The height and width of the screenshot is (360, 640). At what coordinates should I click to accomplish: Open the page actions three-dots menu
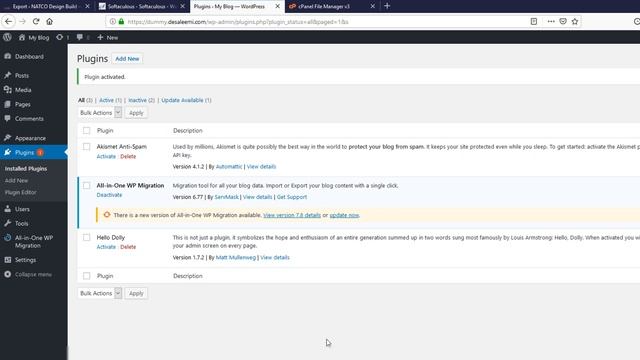click(x=551, y=21)
